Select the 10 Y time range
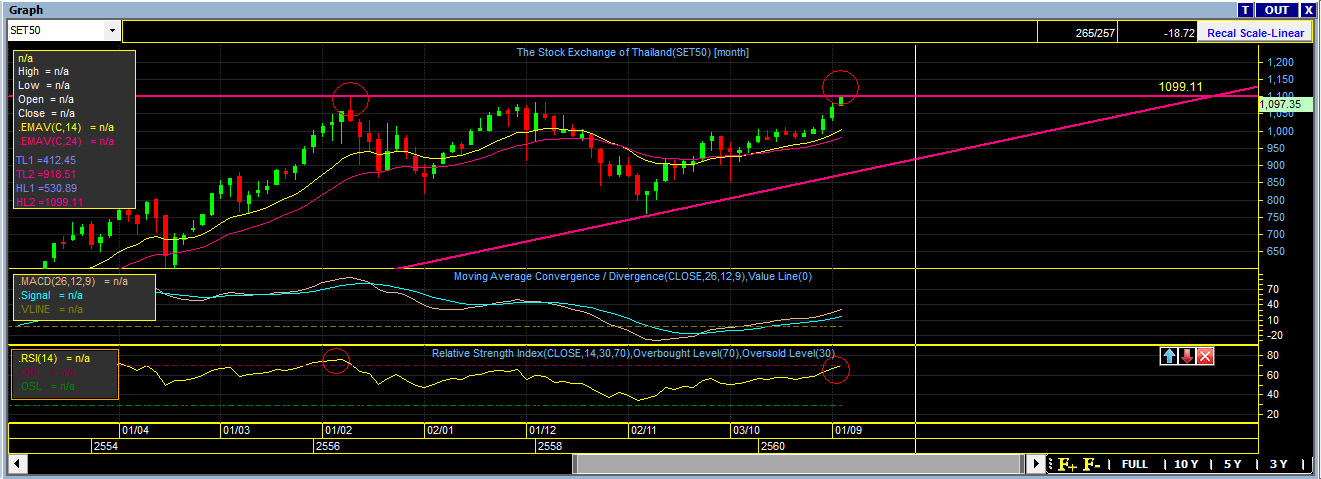Viewport: 1321px width, 479px height. (1186, 465)
